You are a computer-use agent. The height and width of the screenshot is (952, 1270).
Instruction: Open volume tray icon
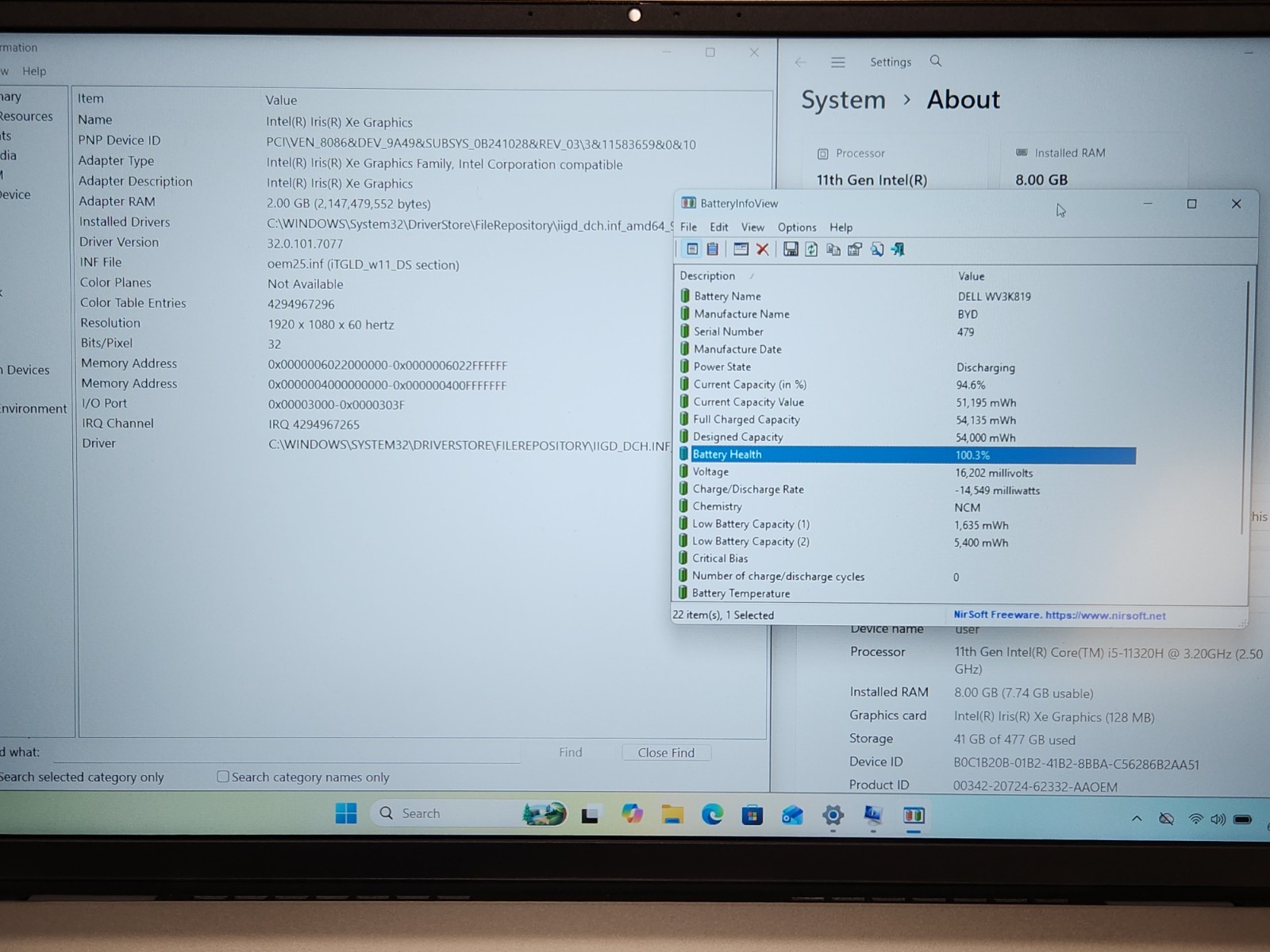tap(1218, 819)
